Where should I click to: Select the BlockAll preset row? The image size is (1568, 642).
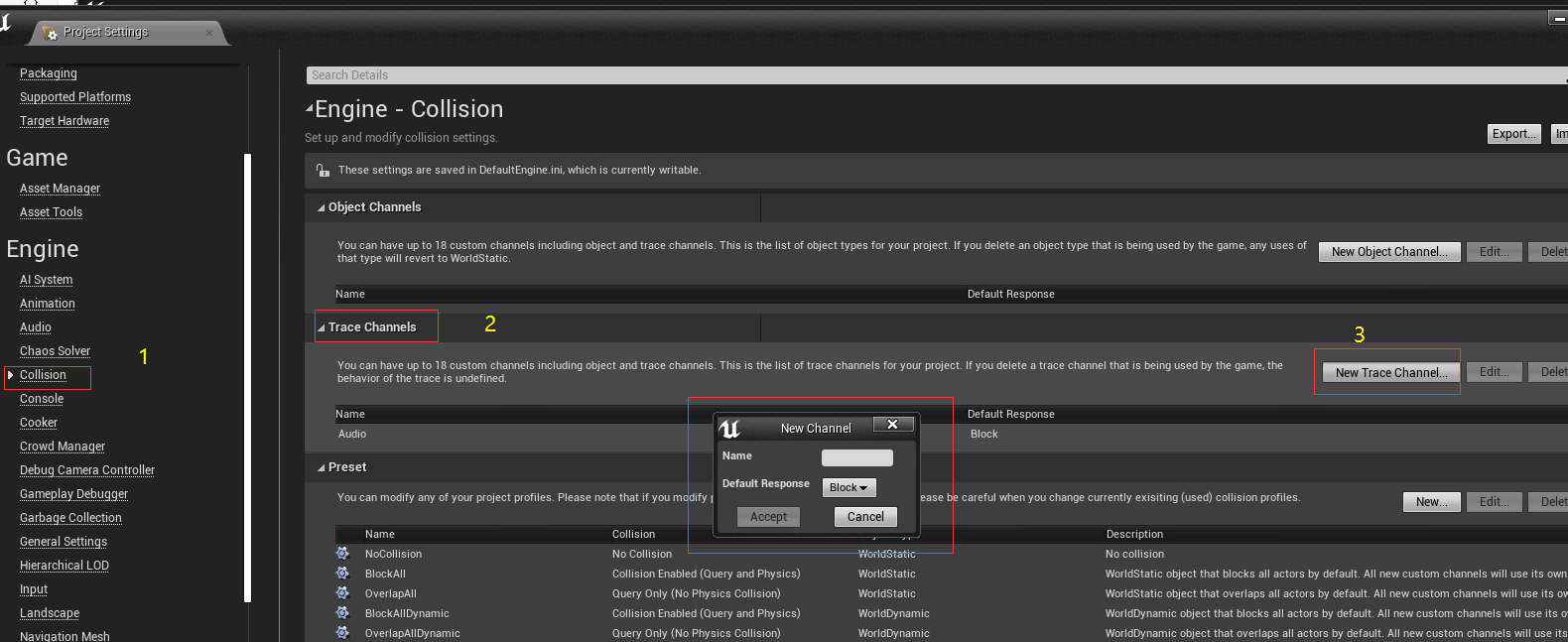[x=951, y=574]
